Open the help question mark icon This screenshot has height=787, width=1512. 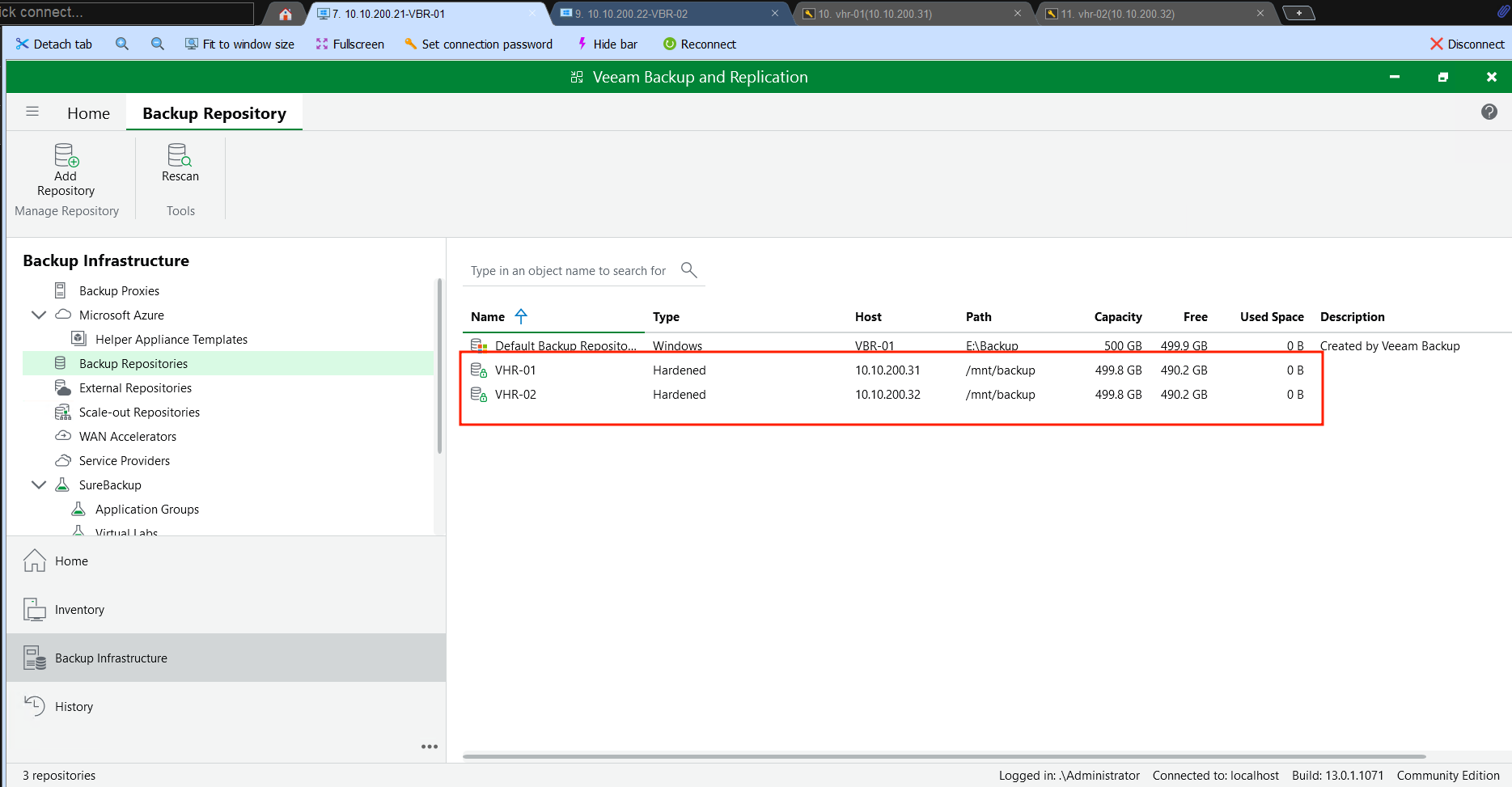pyautogui.click(x=1489, y=112)
